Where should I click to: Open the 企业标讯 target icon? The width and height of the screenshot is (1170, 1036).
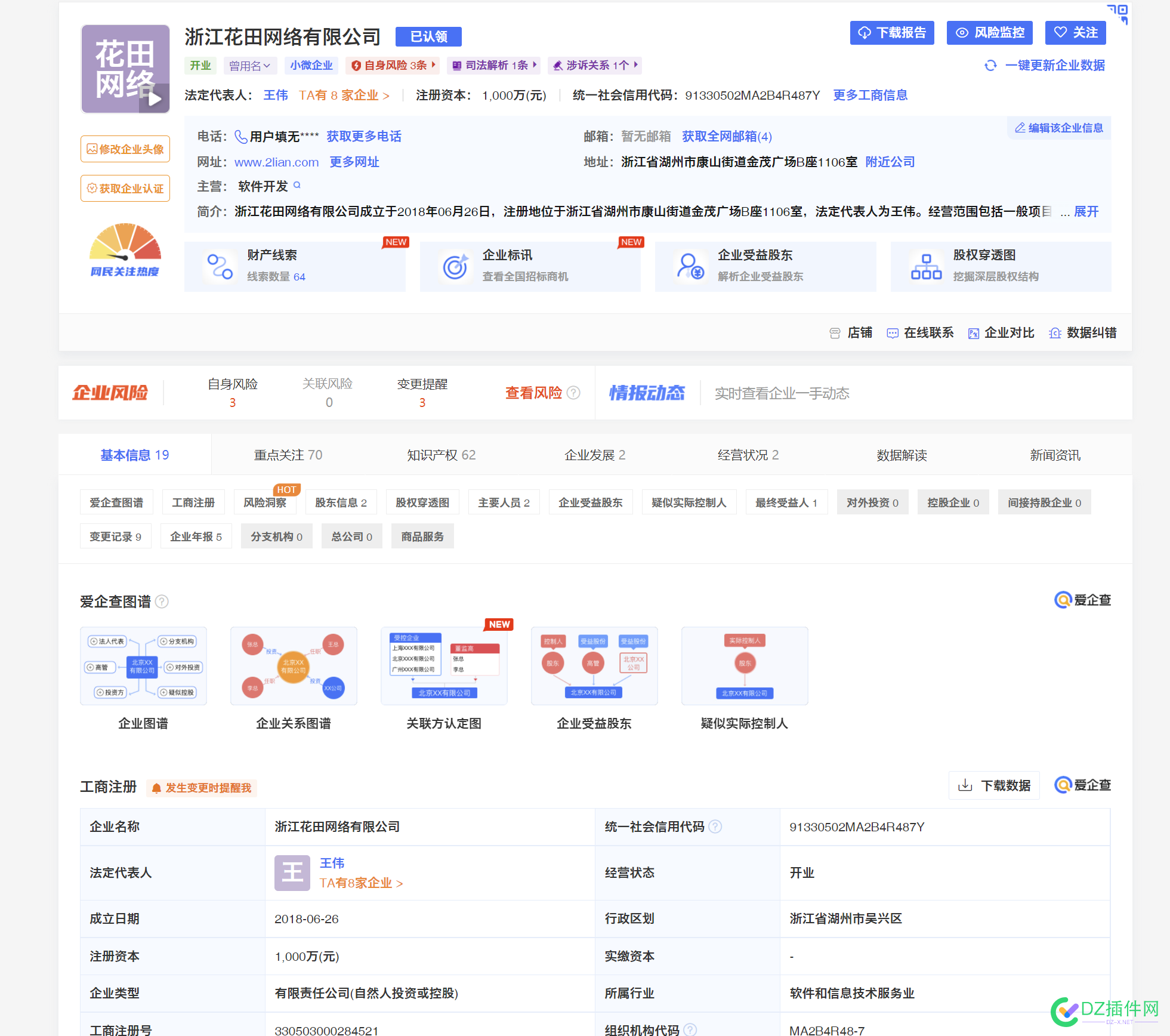pyautogui.click(x=455, y=267)
